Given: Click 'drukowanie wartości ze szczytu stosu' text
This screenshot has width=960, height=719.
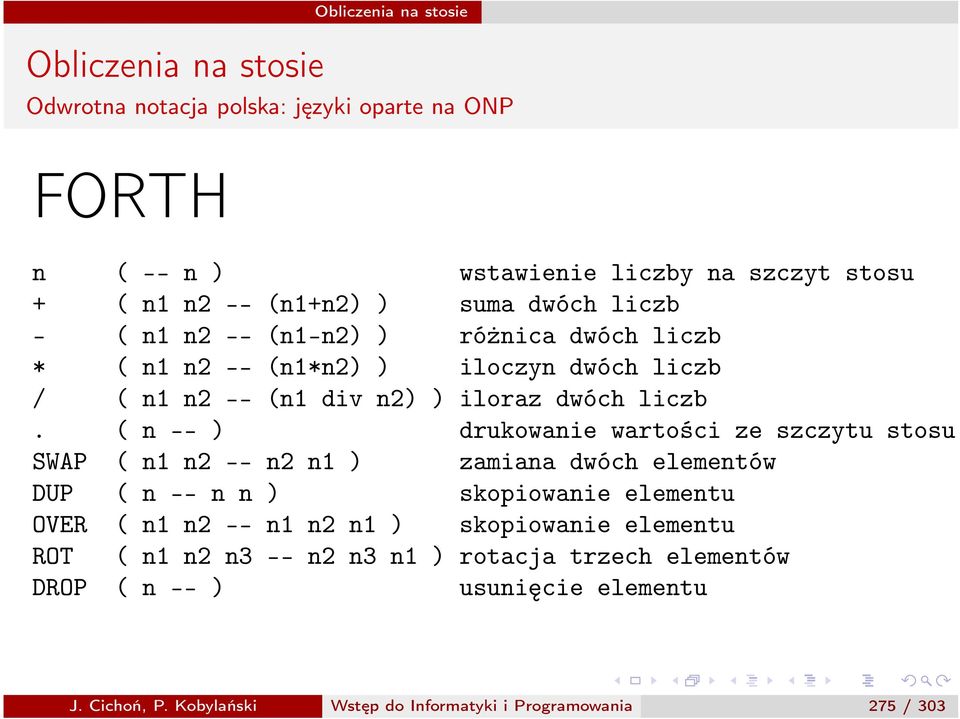Looking at the screenshot, I should click(x=707, y=431).
